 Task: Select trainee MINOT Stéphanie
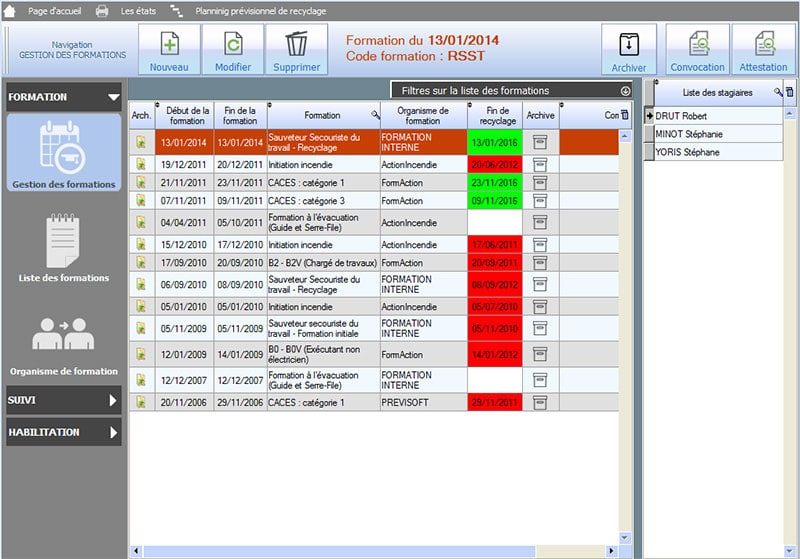[718, 134]
